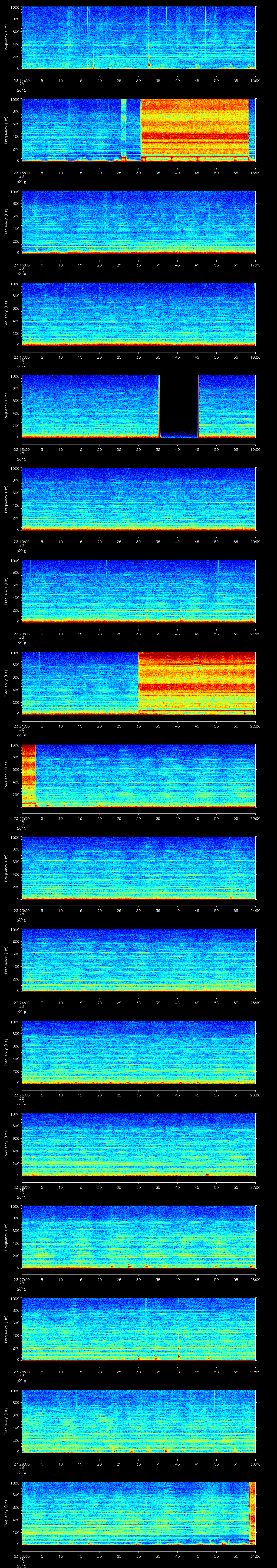Select the spectrogram panel starting at 23:19:00

(x=138, y=499)
